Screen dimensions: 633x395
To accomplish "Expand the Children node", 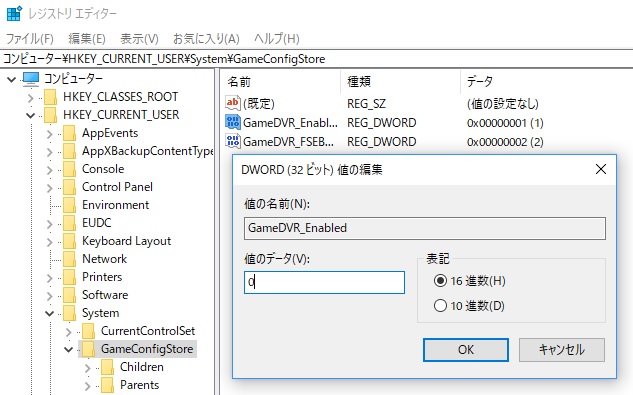I will tap(88, 368).
